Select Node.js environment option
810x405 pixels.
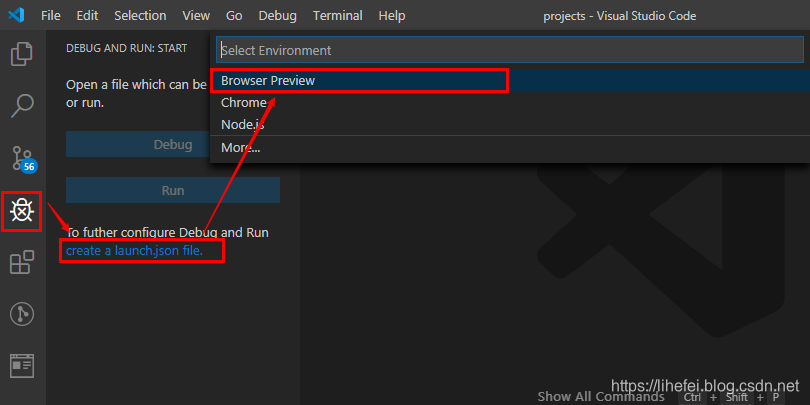point(509,124)
